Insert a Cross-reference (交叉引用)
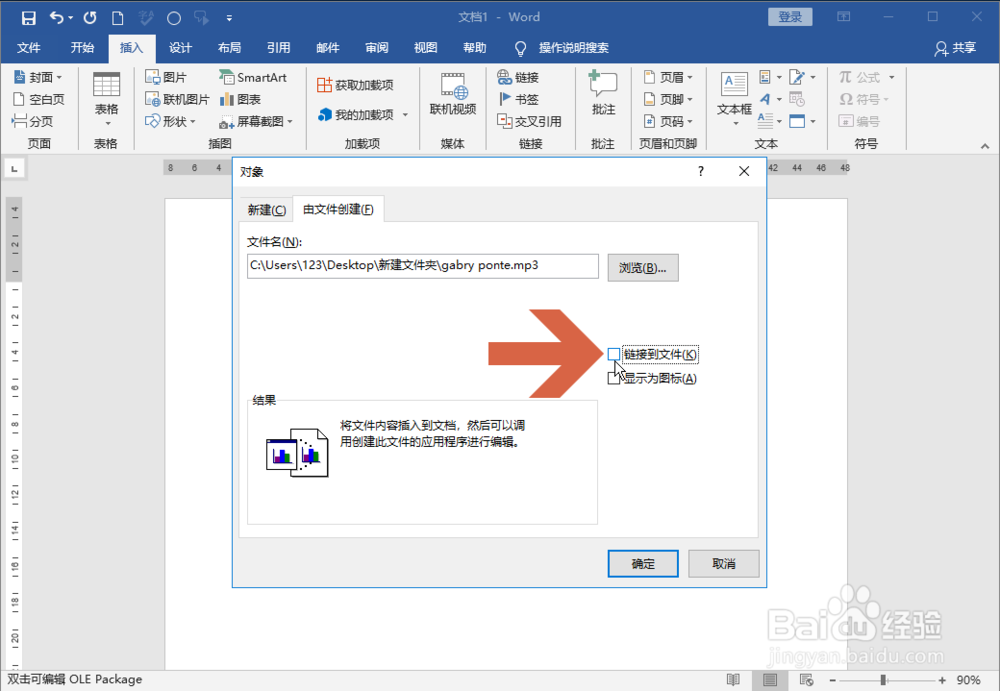Viewport: 1000px width, 691px height. pyautogui.click(x=529, y=121)
